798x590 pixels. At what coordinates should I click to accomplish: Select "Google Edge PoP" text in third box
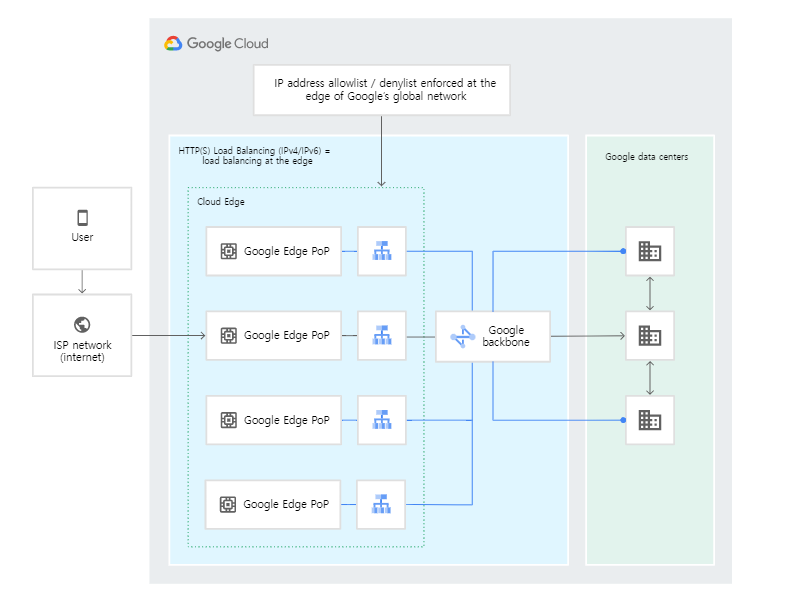click(287, 420)
